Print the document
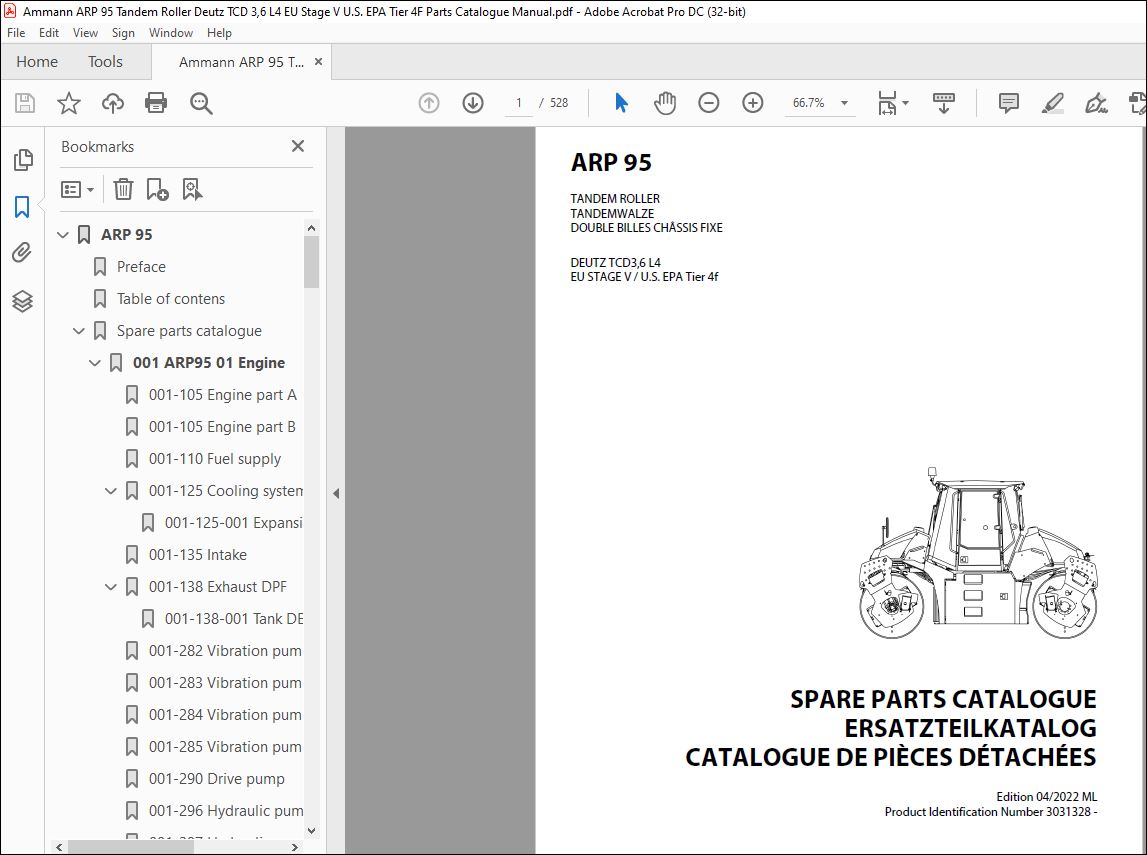This screenshot has width=1147, height=855. pos(156,103)
